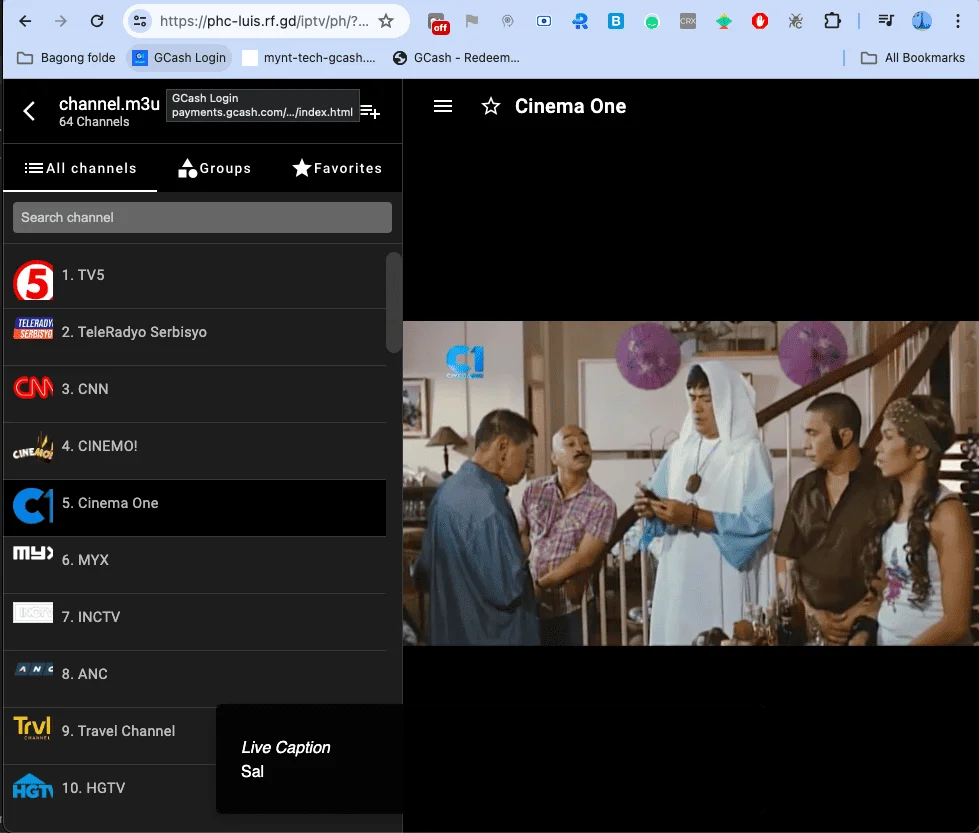Switch to the Groups tab
This screenshot has height=833, width=979.
click(x=214, y=168)
